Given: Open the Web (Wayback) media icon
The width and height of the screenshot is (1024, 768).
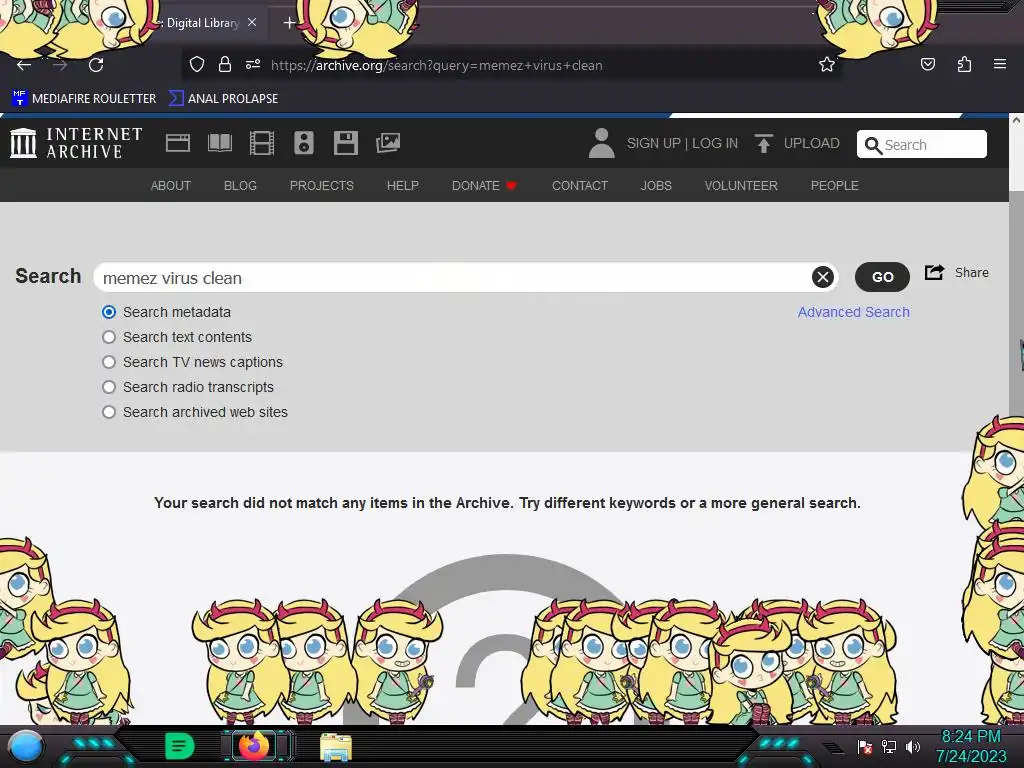Looking at the screenshot, I should pos(178,143).
